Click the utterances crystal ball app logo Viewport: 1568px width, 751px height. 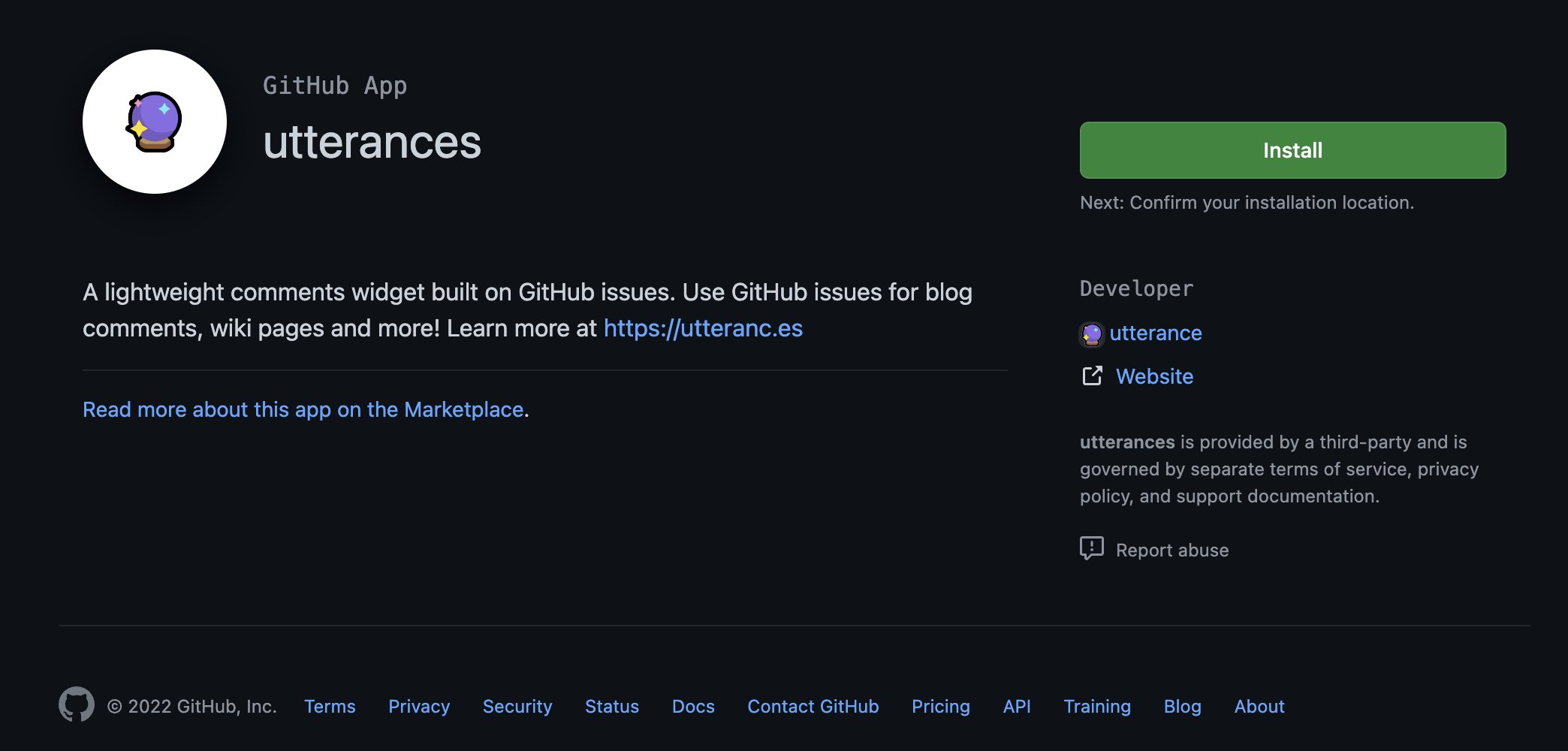[155, 122]
